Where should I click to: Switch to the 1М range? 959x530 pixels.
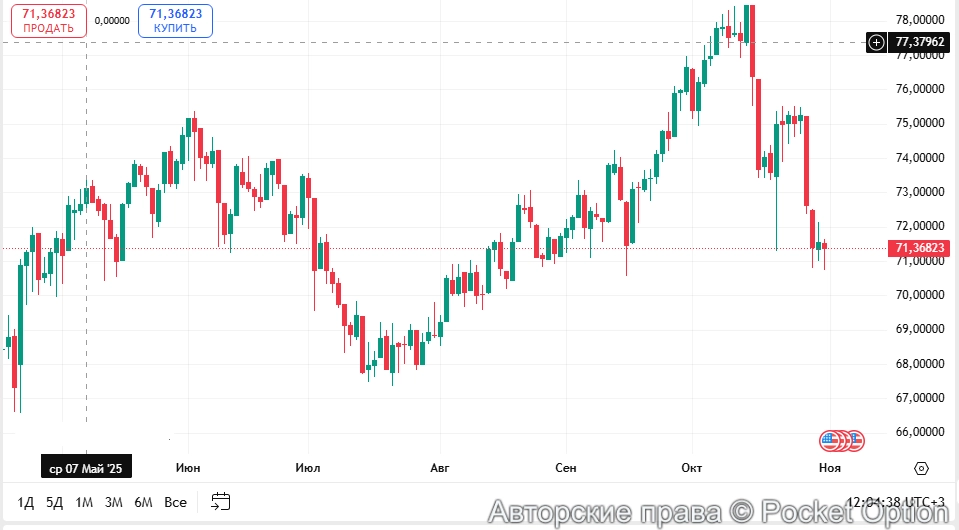click(x=84, y=502)
